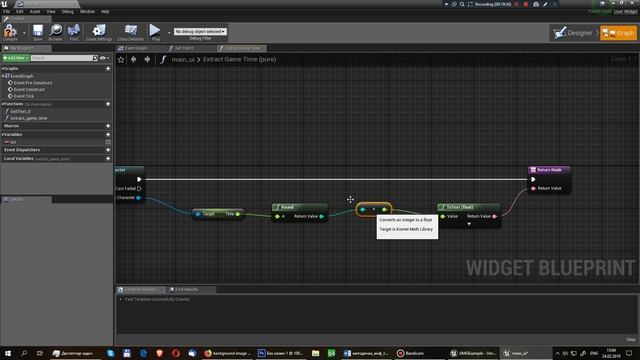Open Firefox from the taskbar
This screenshot has width=640, height=360.
(x=228, y=353)
